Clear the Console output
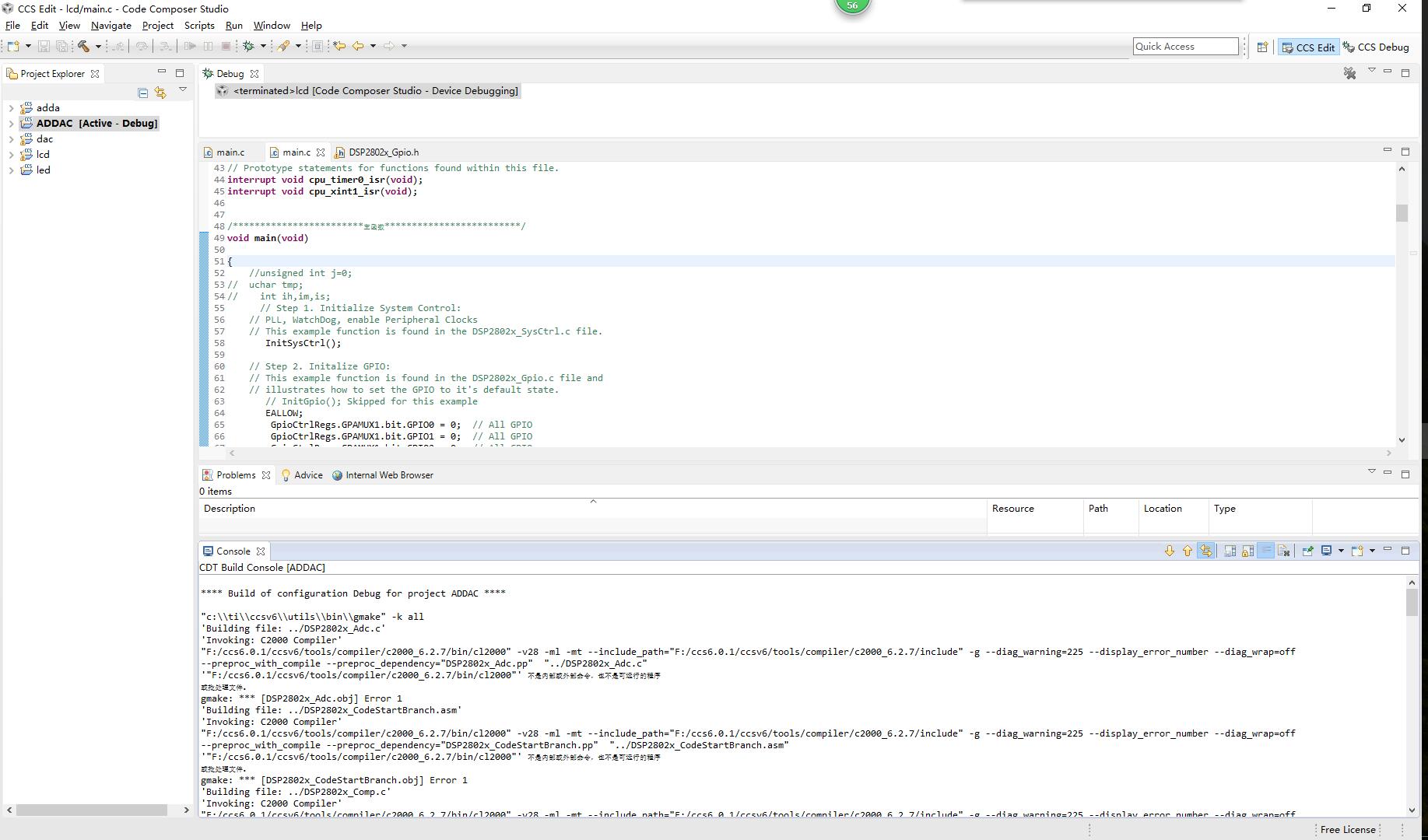This screenshot has height=840, width=1428. [1284, 551]
